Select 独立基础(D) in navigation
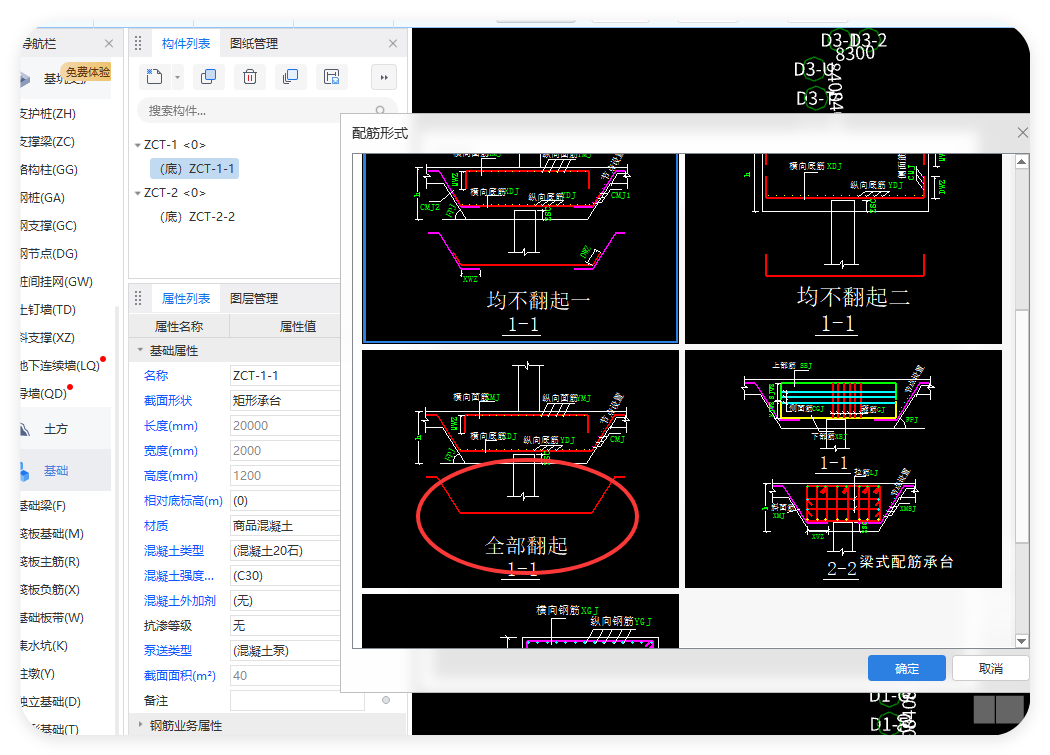 click(51, 702)
